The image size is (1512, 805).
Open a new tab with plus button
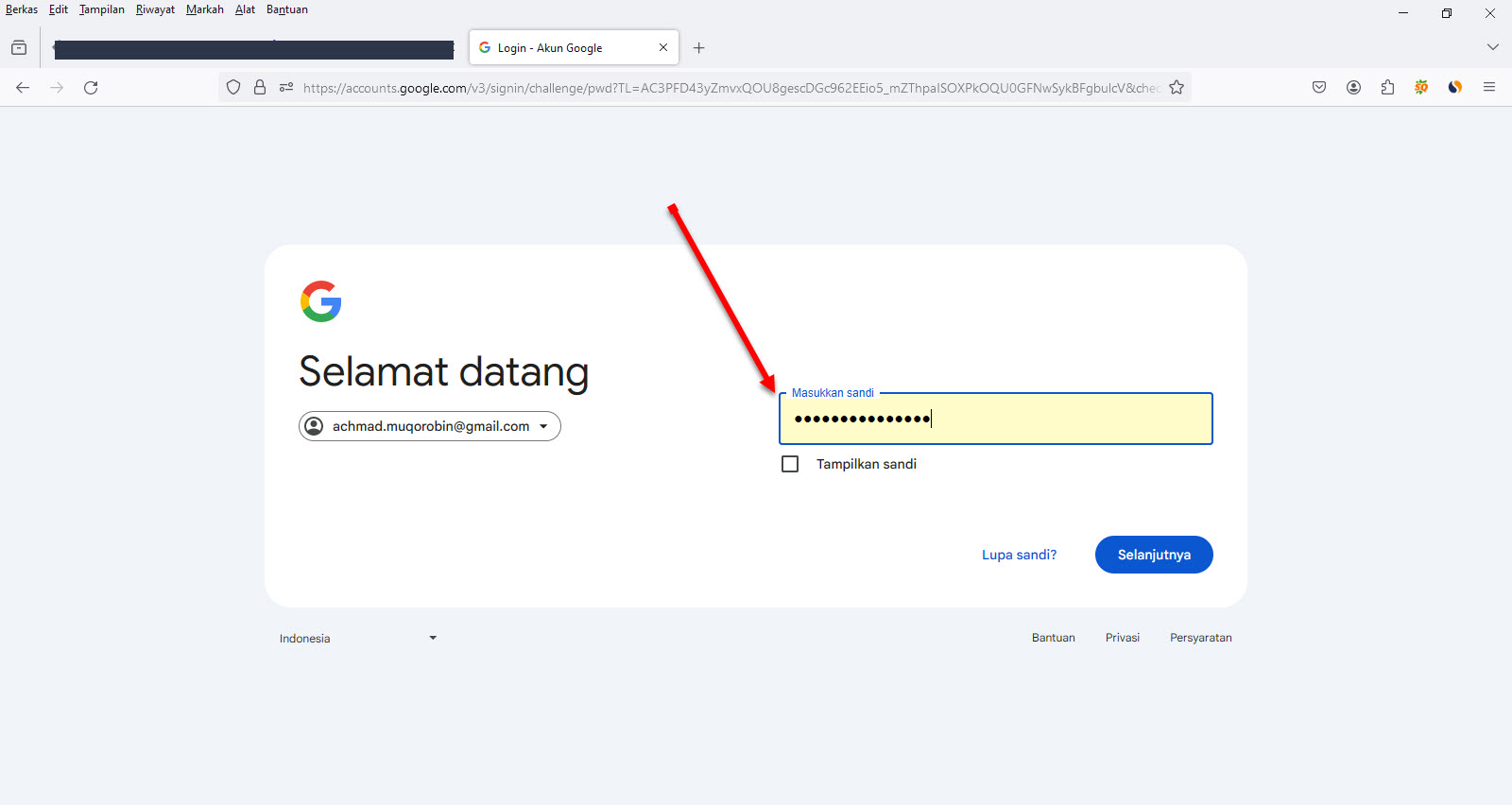coord(699,48)
